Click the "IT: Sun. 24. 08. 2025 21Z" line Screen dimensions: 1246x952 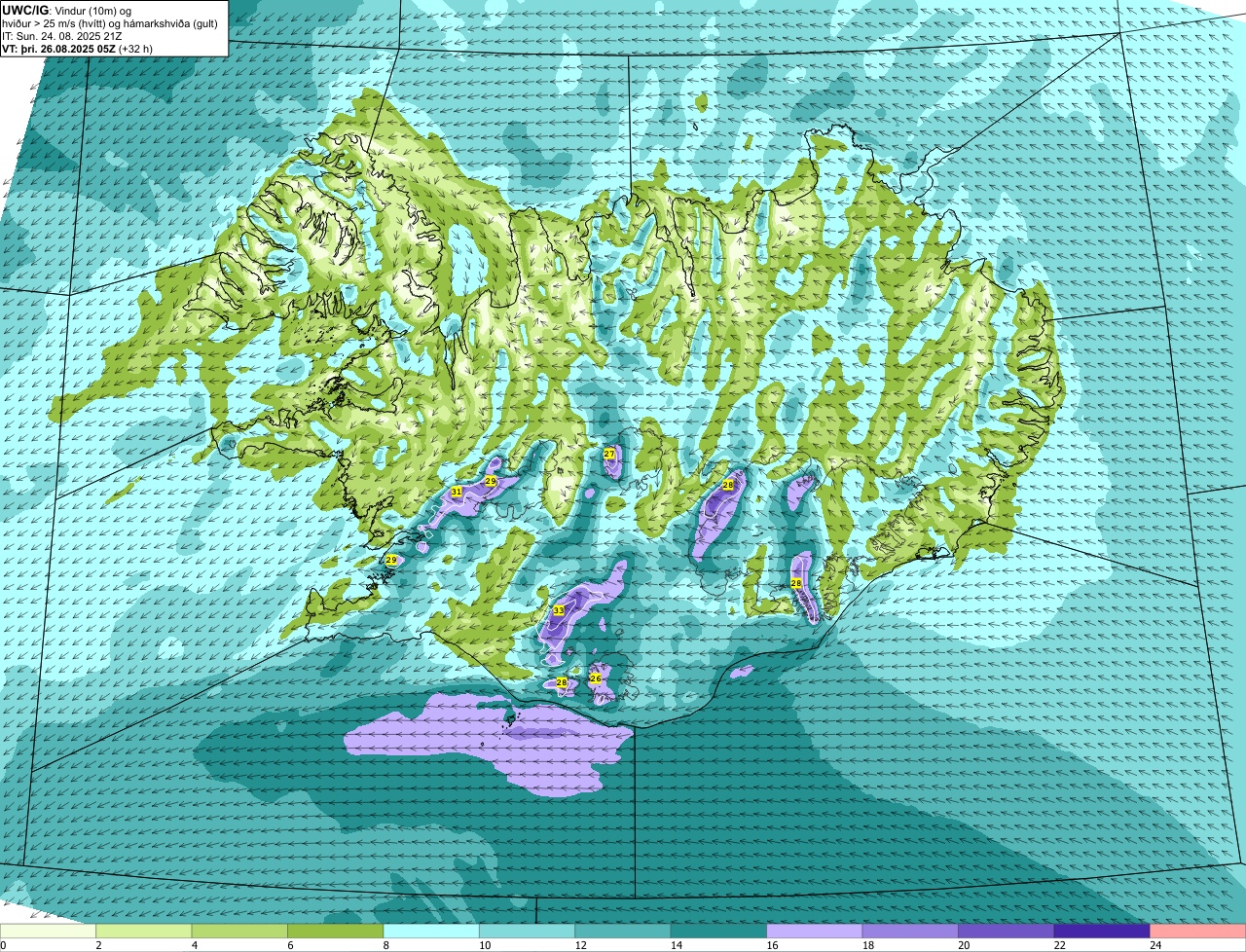(64, 35)
